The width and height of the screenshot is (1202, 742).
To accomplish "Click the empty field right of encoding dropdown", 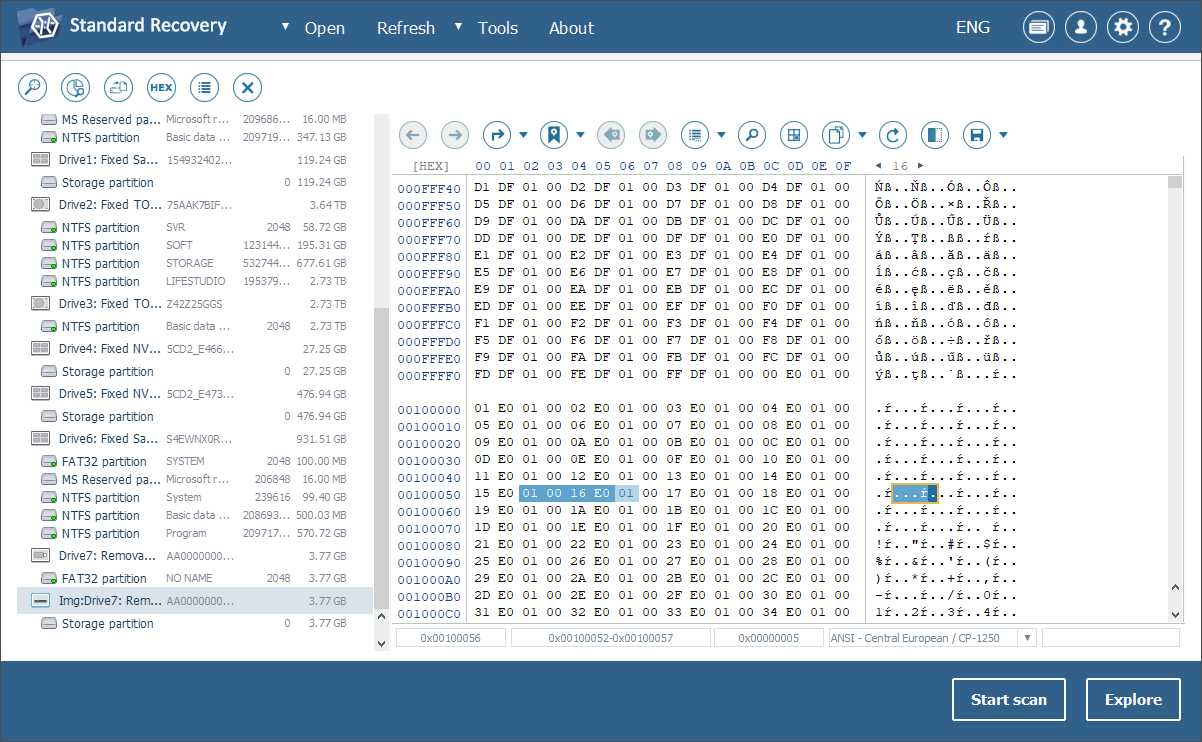I will click(x=1111, y=637).
